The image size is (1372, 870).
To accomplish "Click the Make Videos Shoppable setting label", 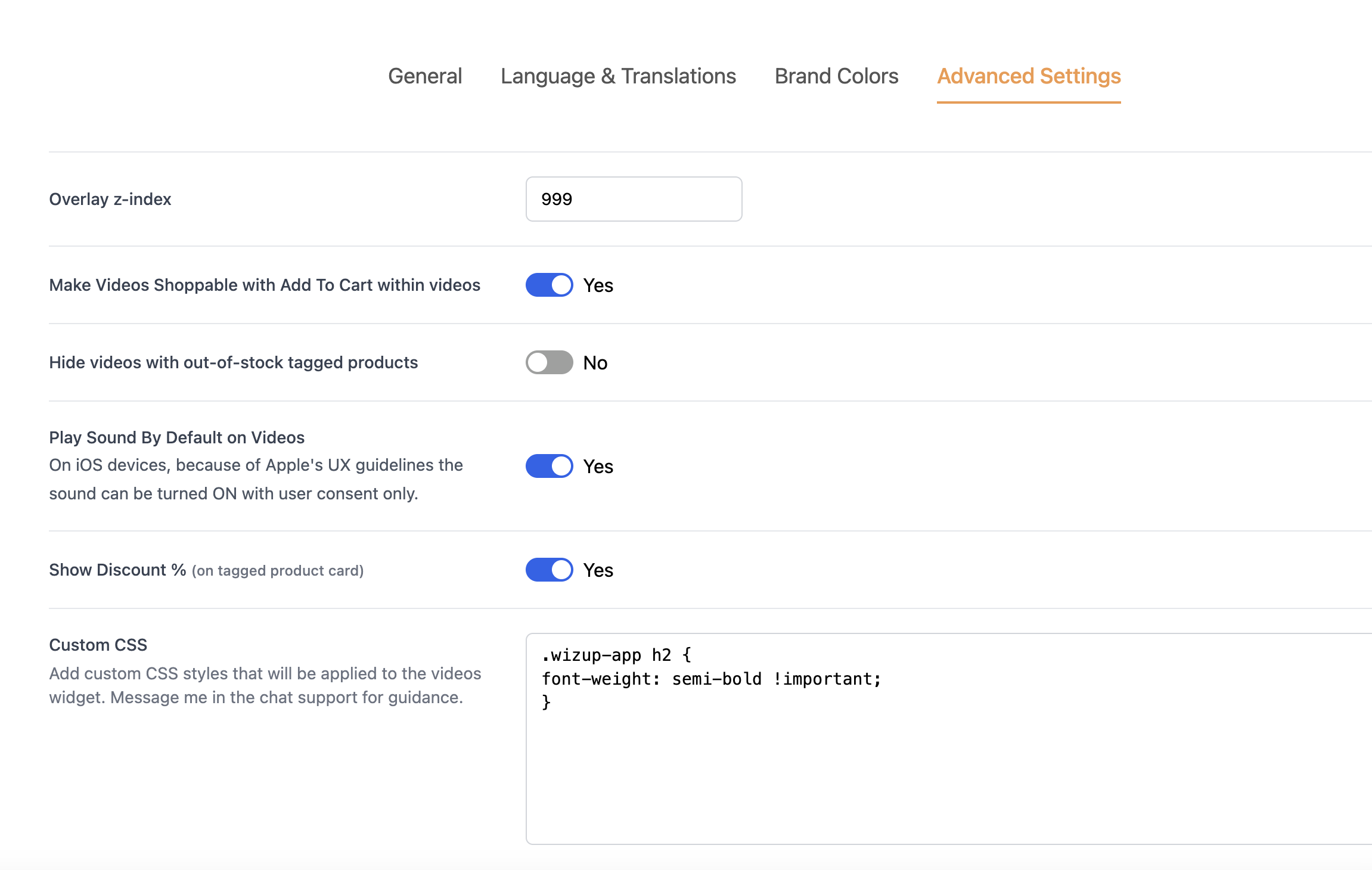I will click(264, 285).
